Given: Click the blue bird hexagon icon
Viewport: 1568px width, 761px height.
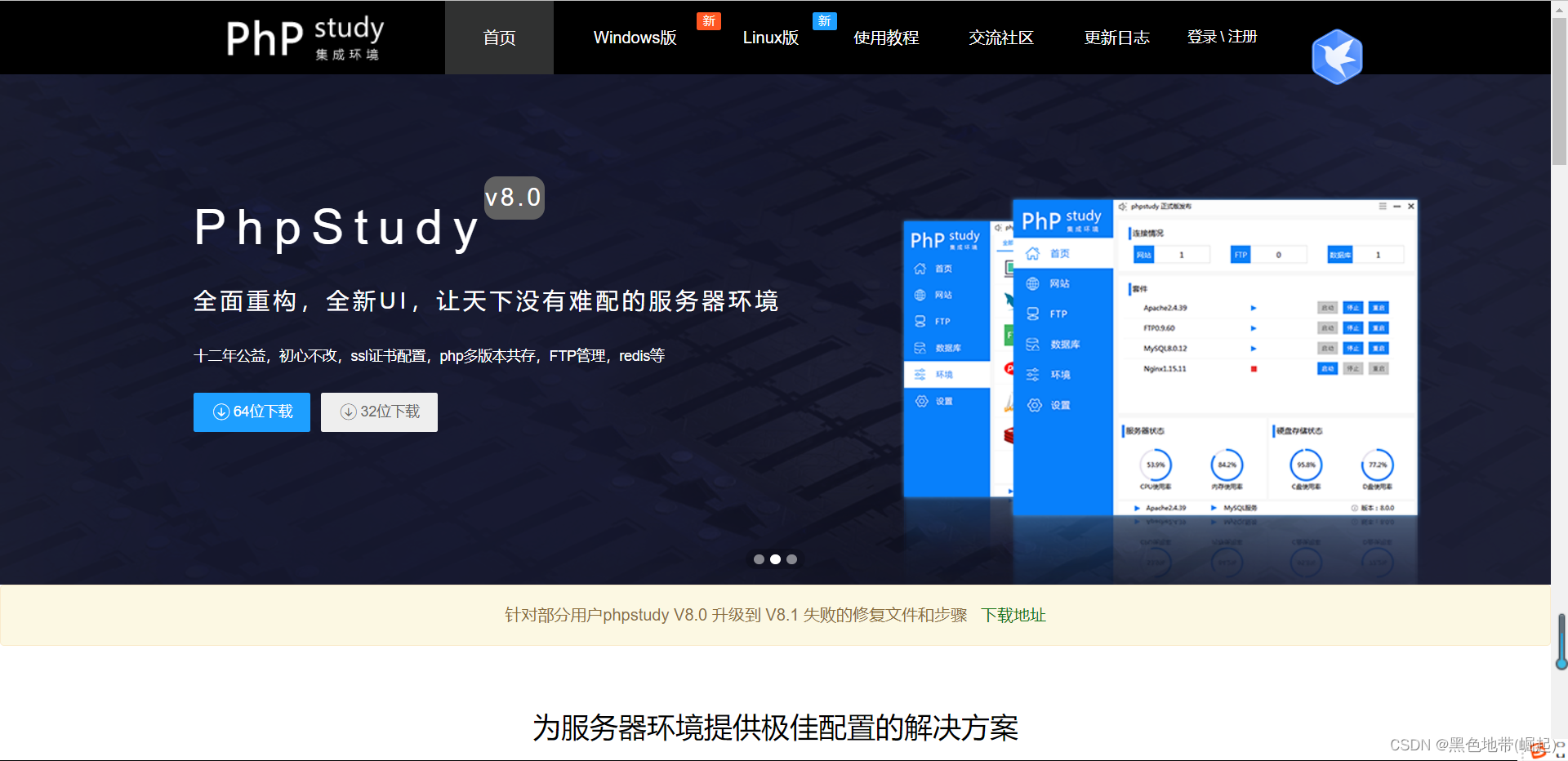Looking at the screenshot, I should (x=1337, y=56).
